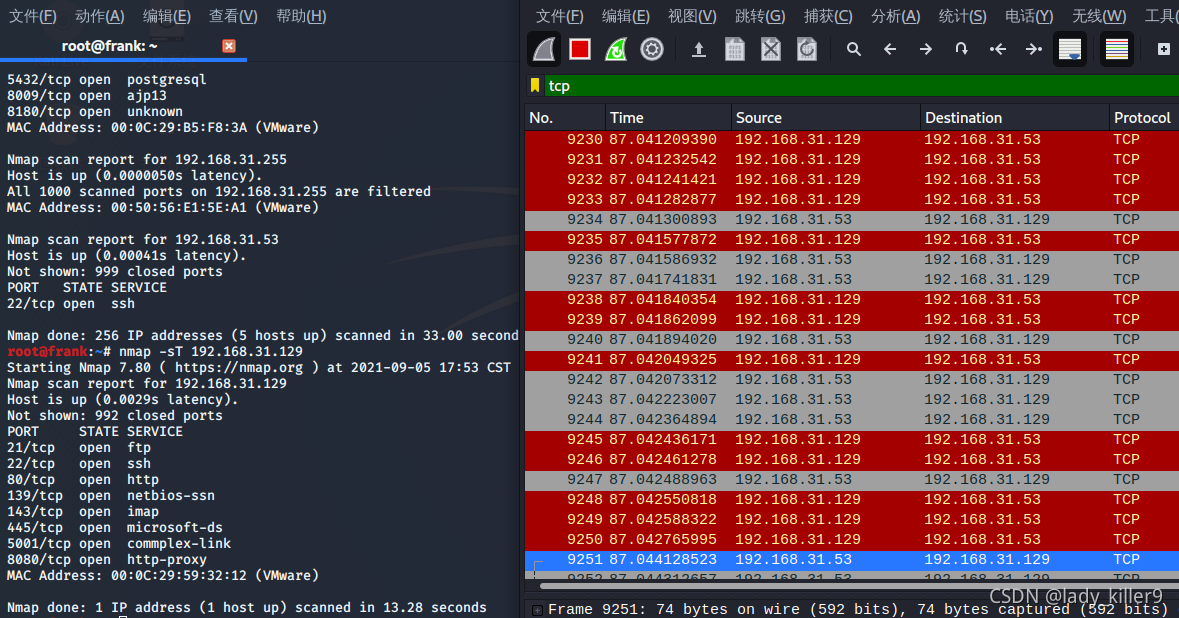Toggle auto-scroll during live capture
Screen dimensions: 1179x618
(x=1070, y=50)
